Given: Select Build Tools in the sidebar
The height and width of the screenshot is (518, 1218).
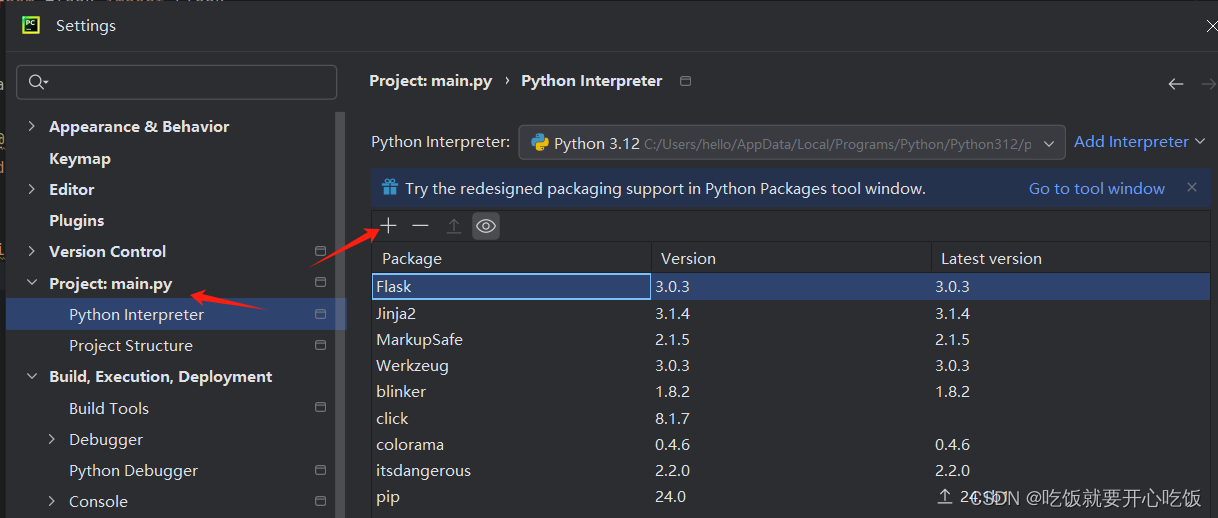Looking at the screenshot, I should 109,408.
